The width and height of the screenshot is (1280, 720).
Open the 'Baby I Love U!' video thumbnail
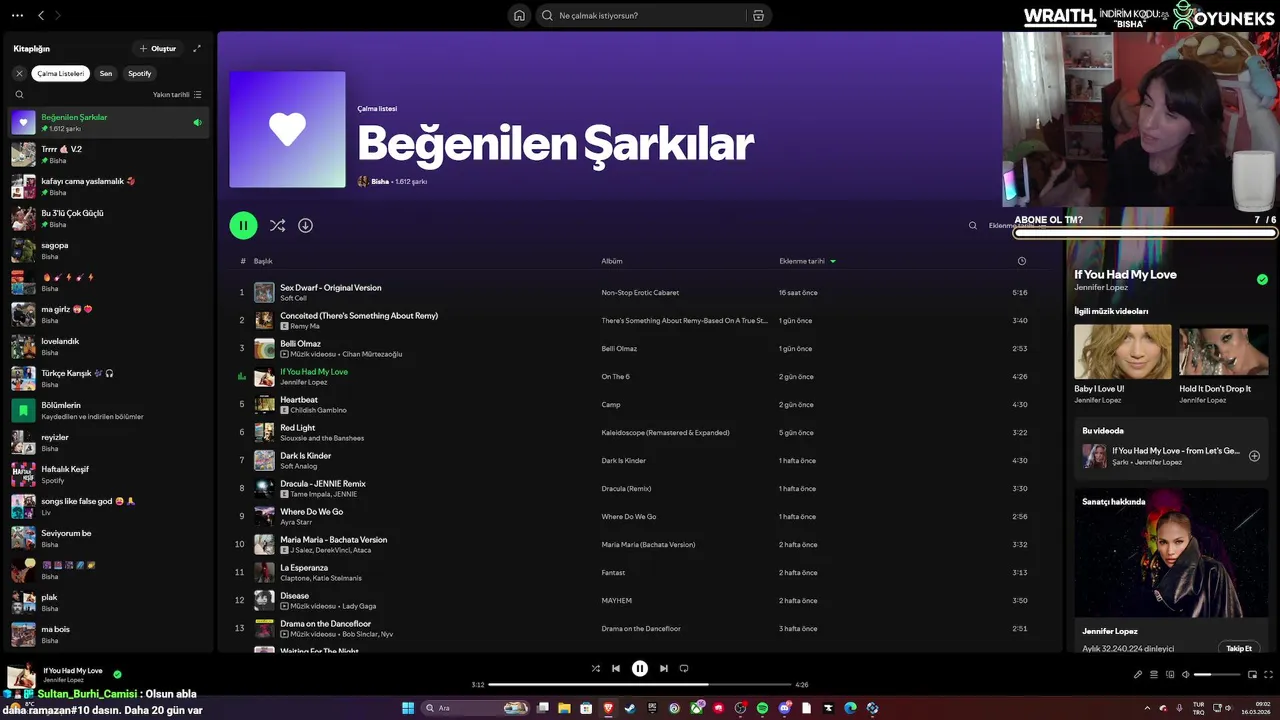click(x=1122, y=351)
